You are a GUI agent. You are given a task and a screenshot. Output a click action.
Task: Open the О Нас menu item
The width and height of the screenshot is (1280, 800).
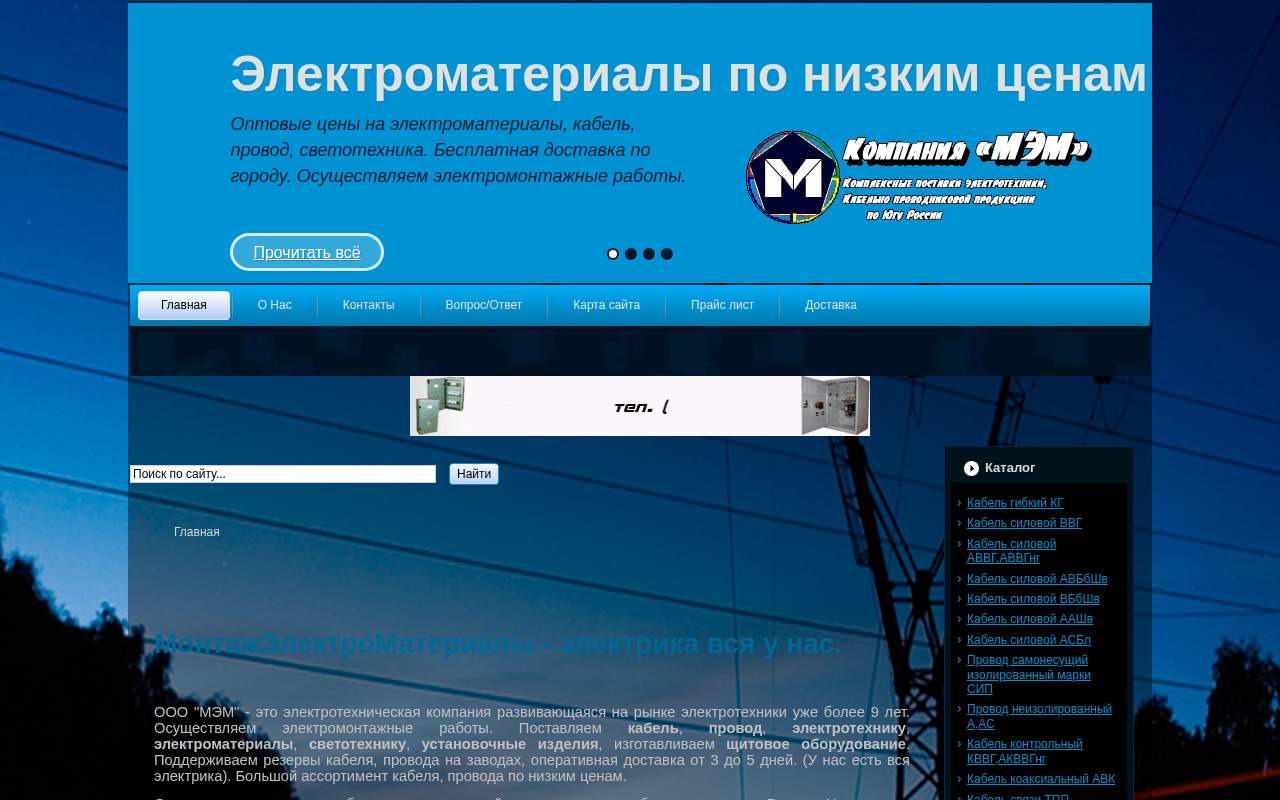pyautogui.click(x=275, y=305)
